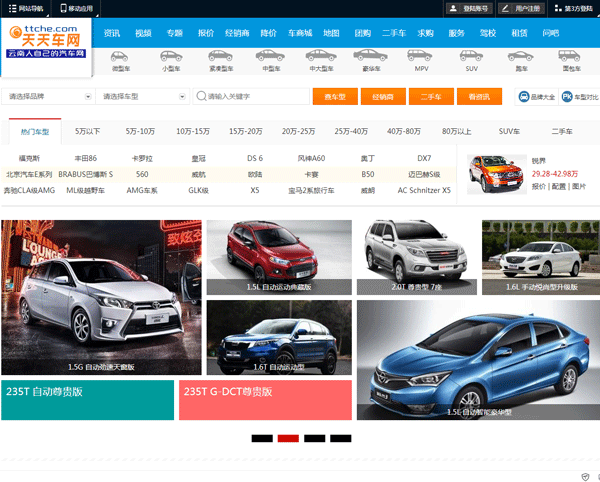The height and width of the screenshot is (482, 600).
Task: Open the 移动应用 mobile app menu
Action: [77, 8]
